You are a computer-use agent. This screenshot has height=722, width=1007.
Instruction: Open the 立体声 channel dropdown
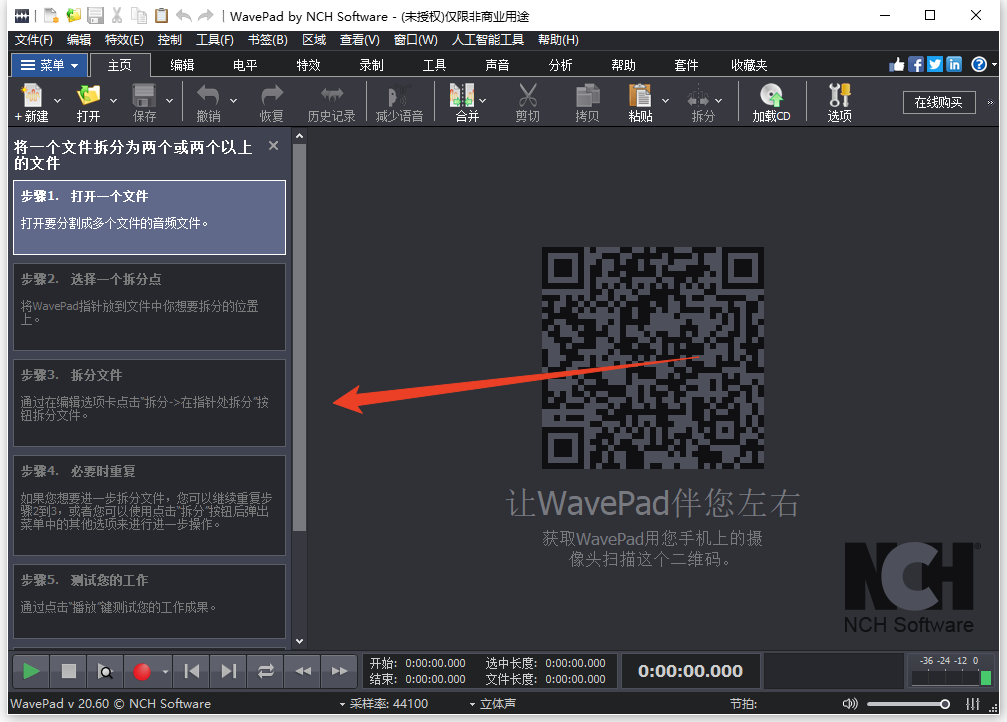click(x=497, y=703)
